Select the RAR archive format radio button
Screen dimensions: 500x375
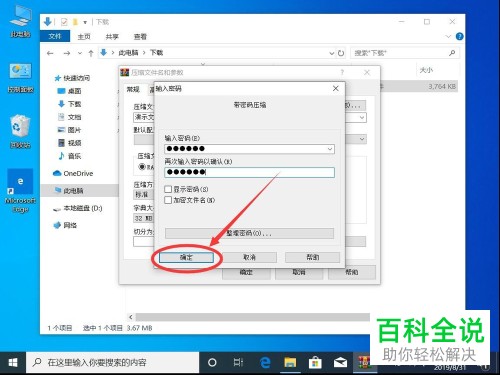(x=142, y=166)
